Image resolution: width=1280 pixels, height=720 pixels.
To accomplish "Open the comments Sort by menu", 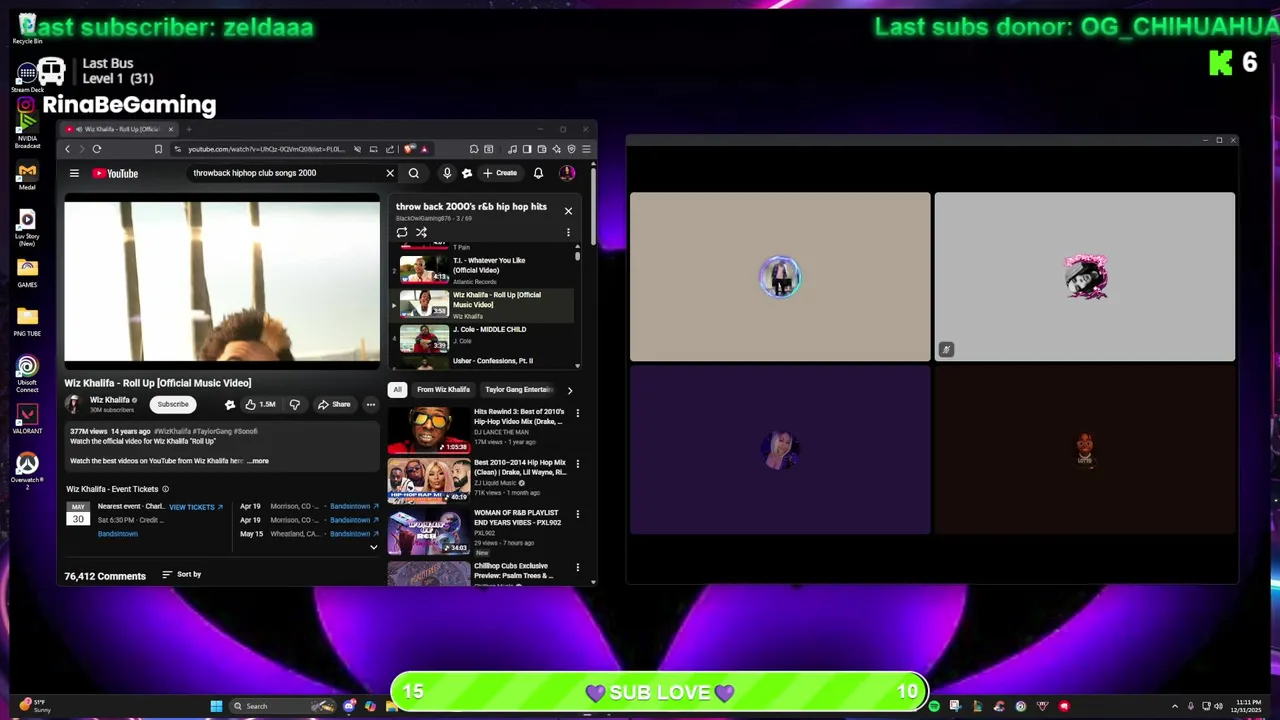I will (182, 574).
